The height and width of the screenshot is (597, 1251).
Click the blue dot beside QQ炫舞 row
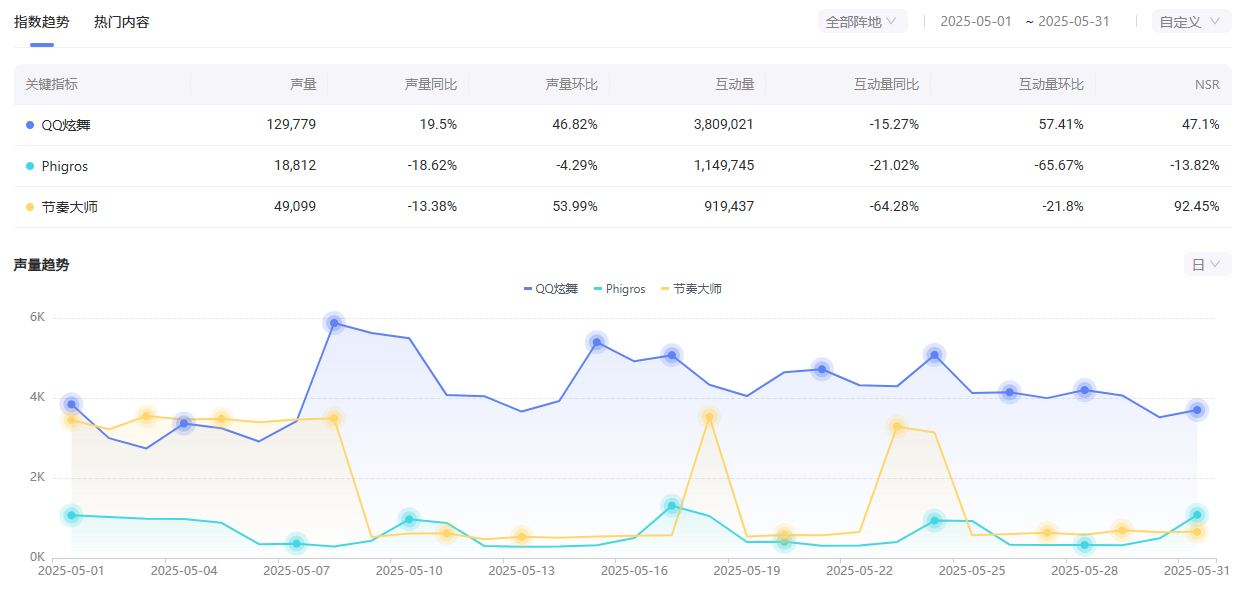(x=30, y=125)
